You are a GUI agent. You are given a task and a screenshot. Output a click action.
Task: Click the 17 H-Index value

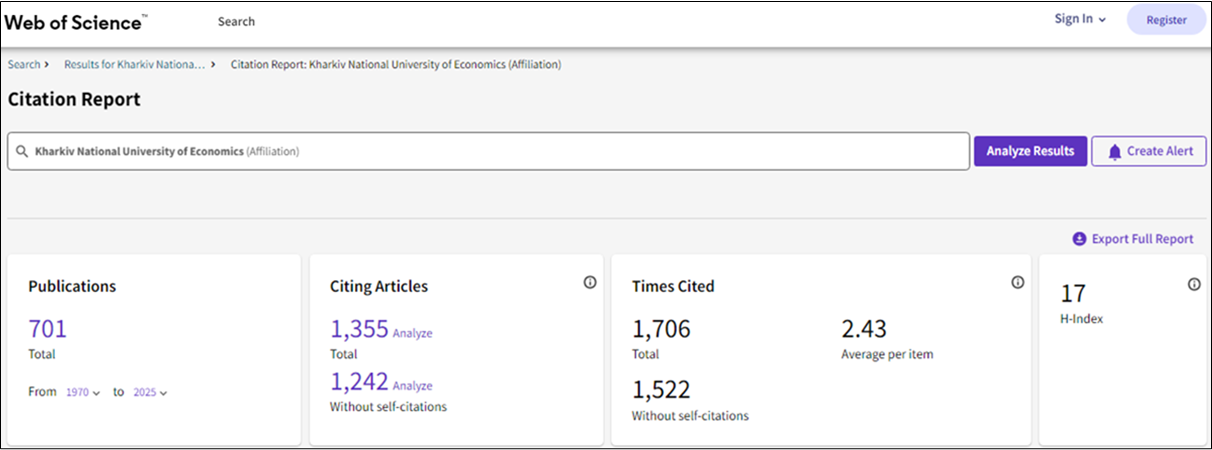(x=1072, y=294)
